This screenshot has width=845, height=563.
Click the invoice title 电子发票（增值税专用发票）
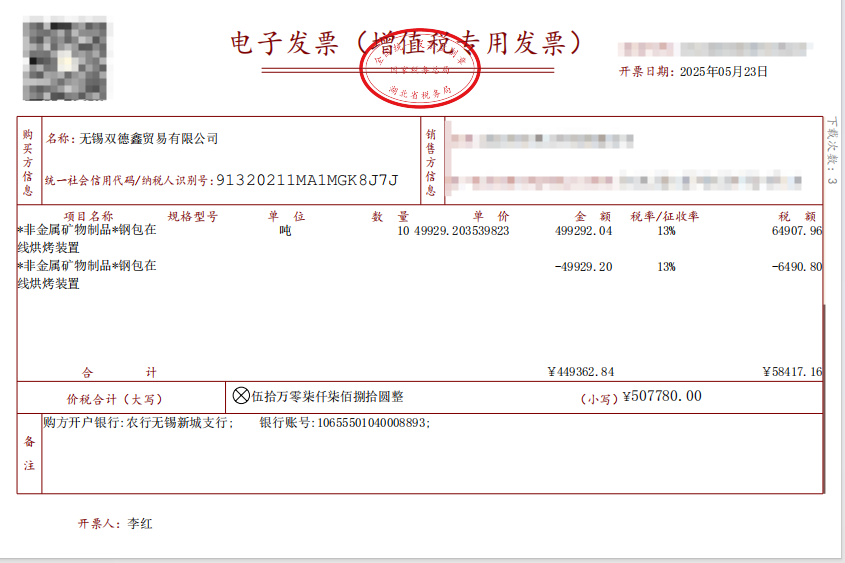coord(406,43)
